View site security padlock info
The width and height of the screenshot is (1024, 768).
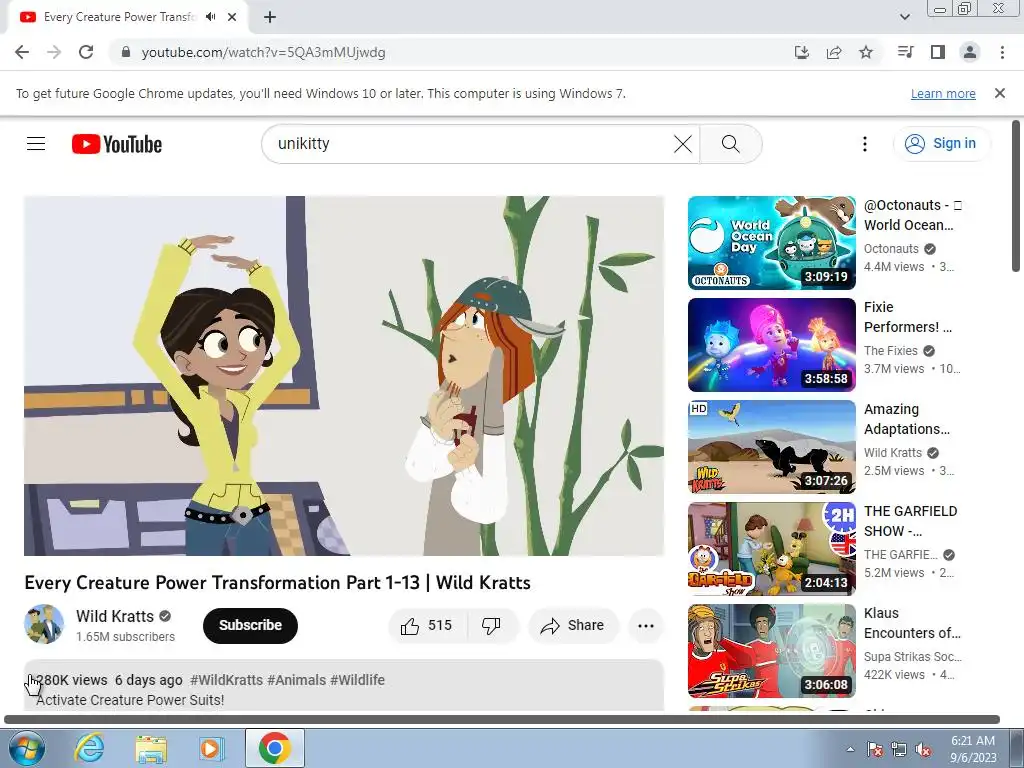point(126,52)
